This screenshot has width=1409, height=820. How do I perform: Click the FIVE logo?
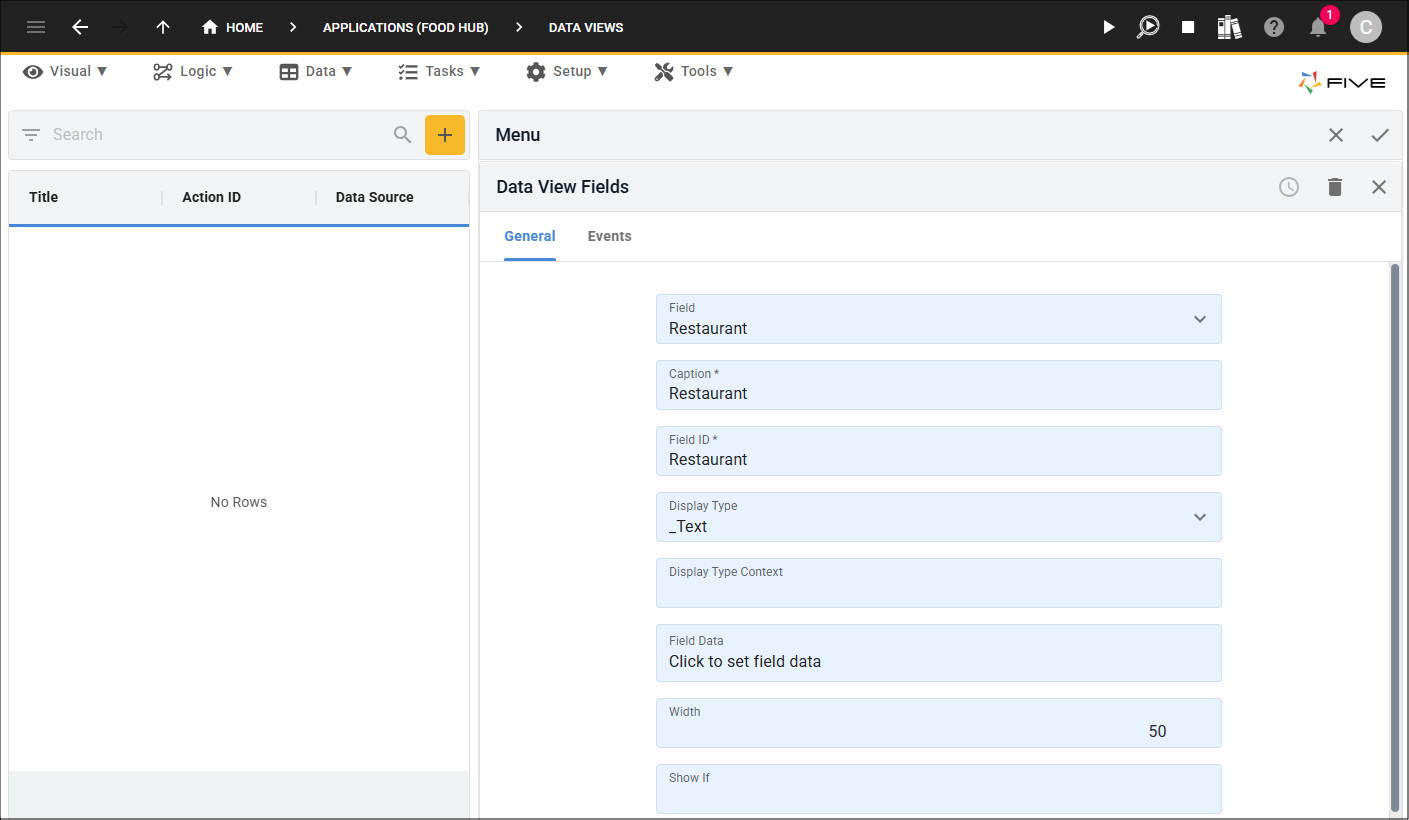coord(1342,83)
